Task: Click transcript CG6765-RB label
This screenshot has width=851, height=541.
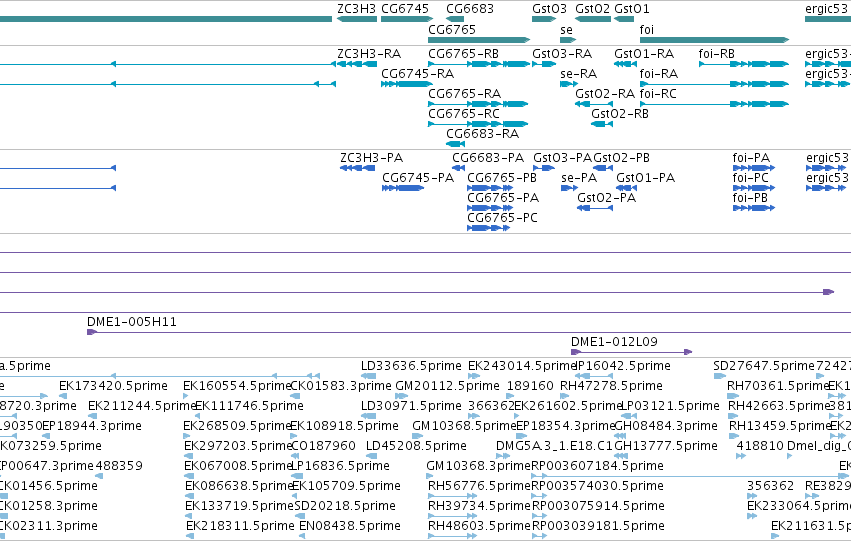Action: pos(463,54)
